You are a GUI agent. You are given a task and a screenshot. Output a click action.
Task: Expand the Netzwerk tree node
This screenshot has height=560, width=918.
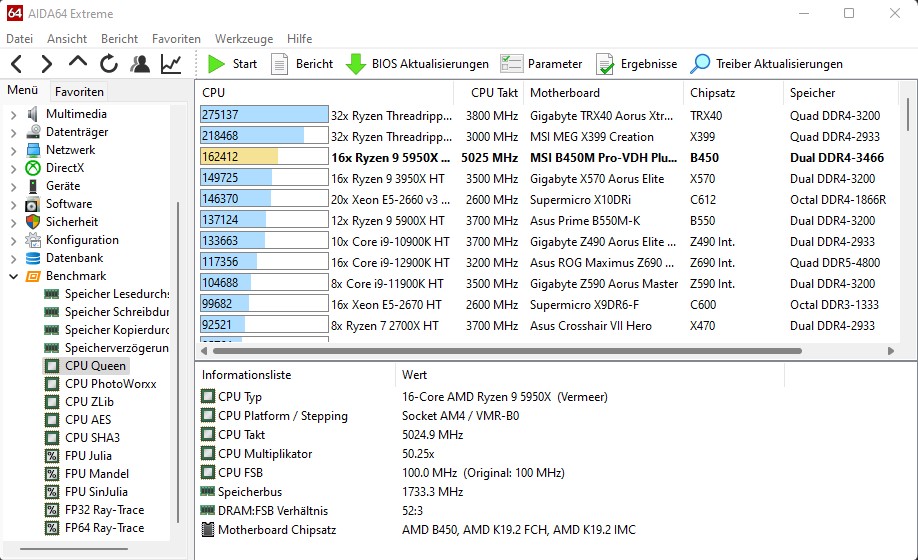point(13,150)
